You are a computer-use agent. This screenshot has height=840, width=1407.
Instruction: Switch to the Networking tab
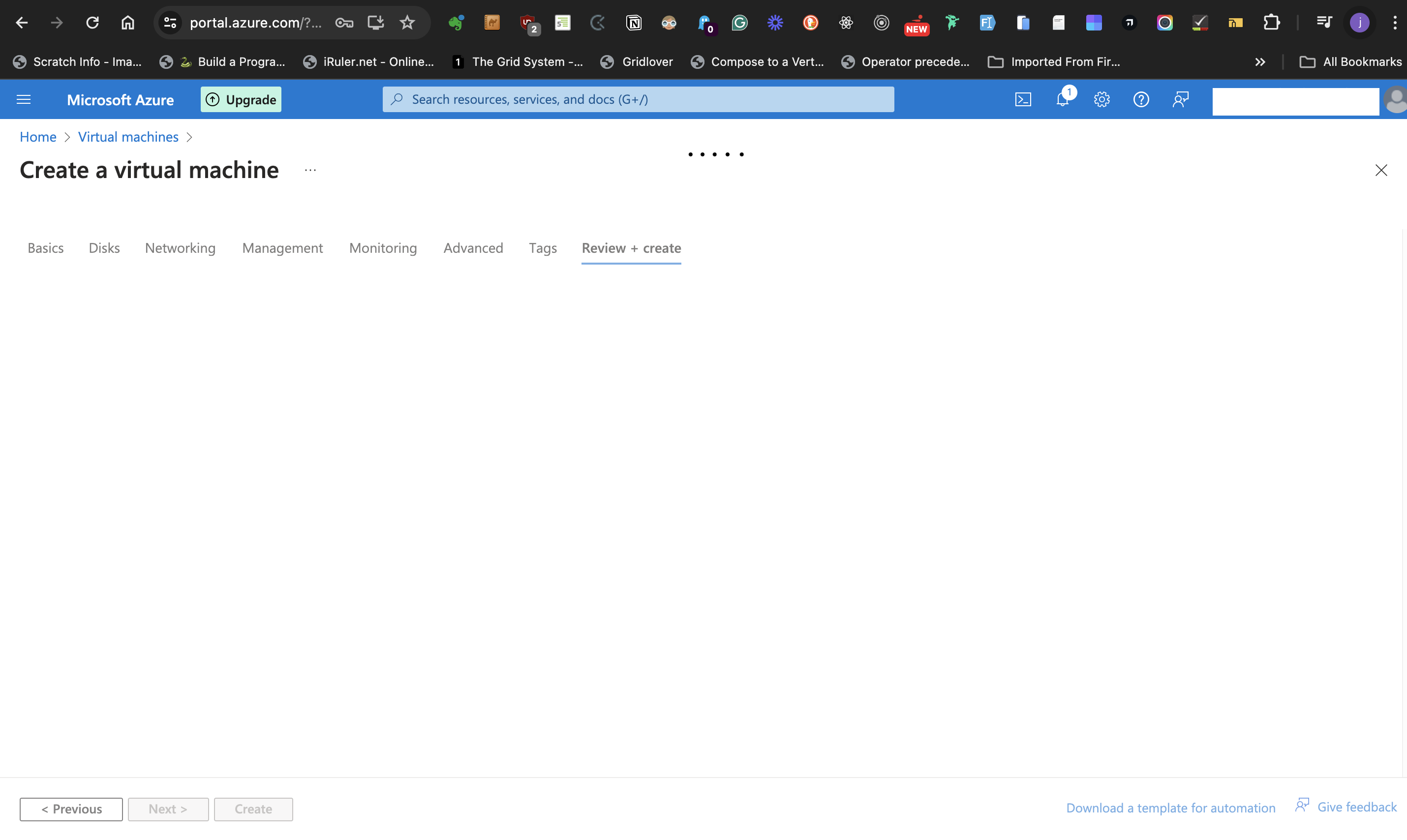(180, 248)
